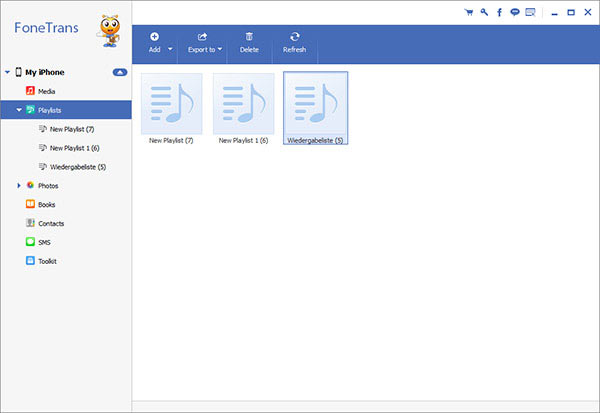Screen dimensions: 600x413
Task: Close the FoneTrans window
Action: (x=588, y=12)
